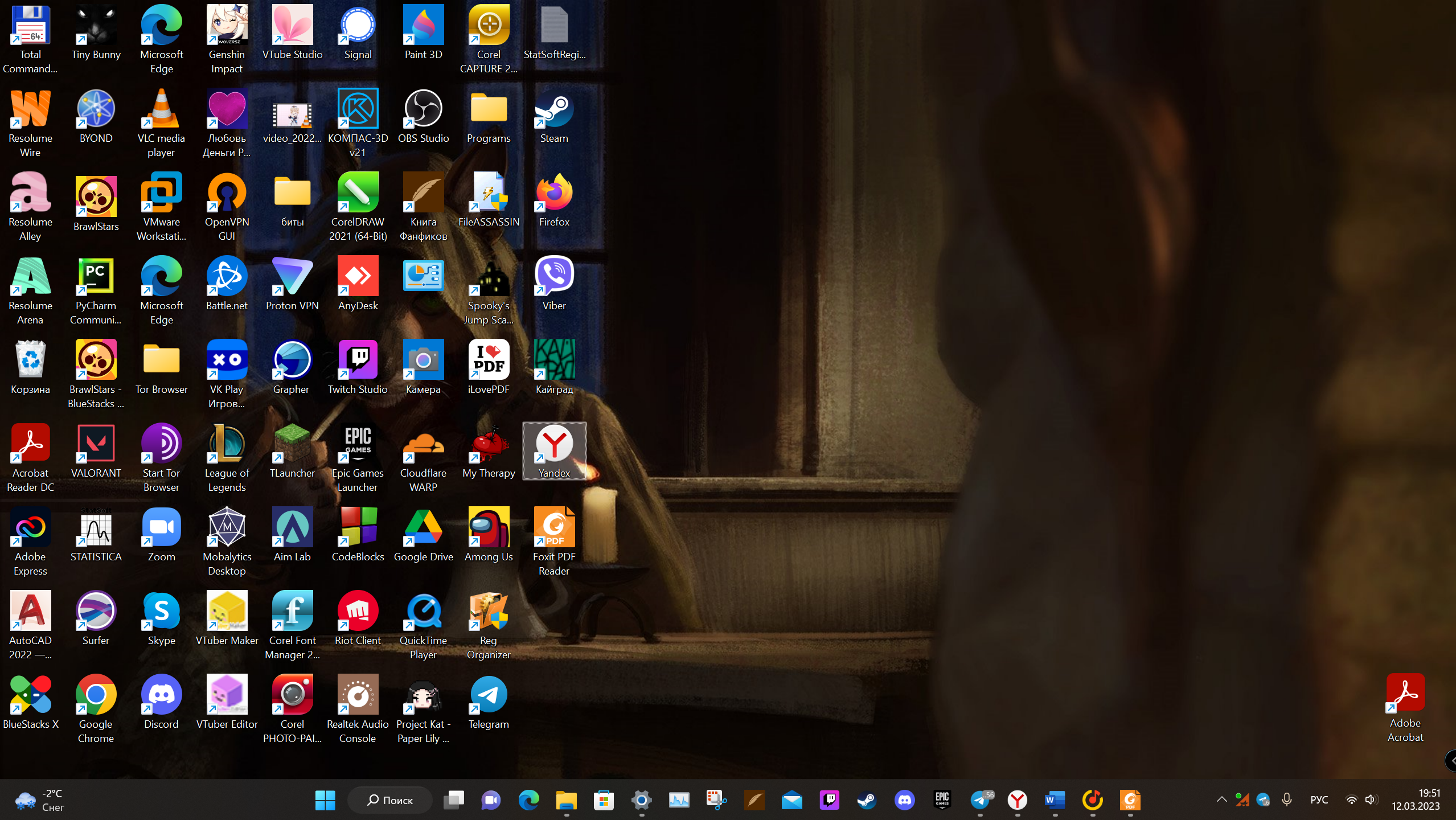This screenshot has height=820, width=1456.
Task: Open VTube Studio shortcut
Action: pos(292,32)
